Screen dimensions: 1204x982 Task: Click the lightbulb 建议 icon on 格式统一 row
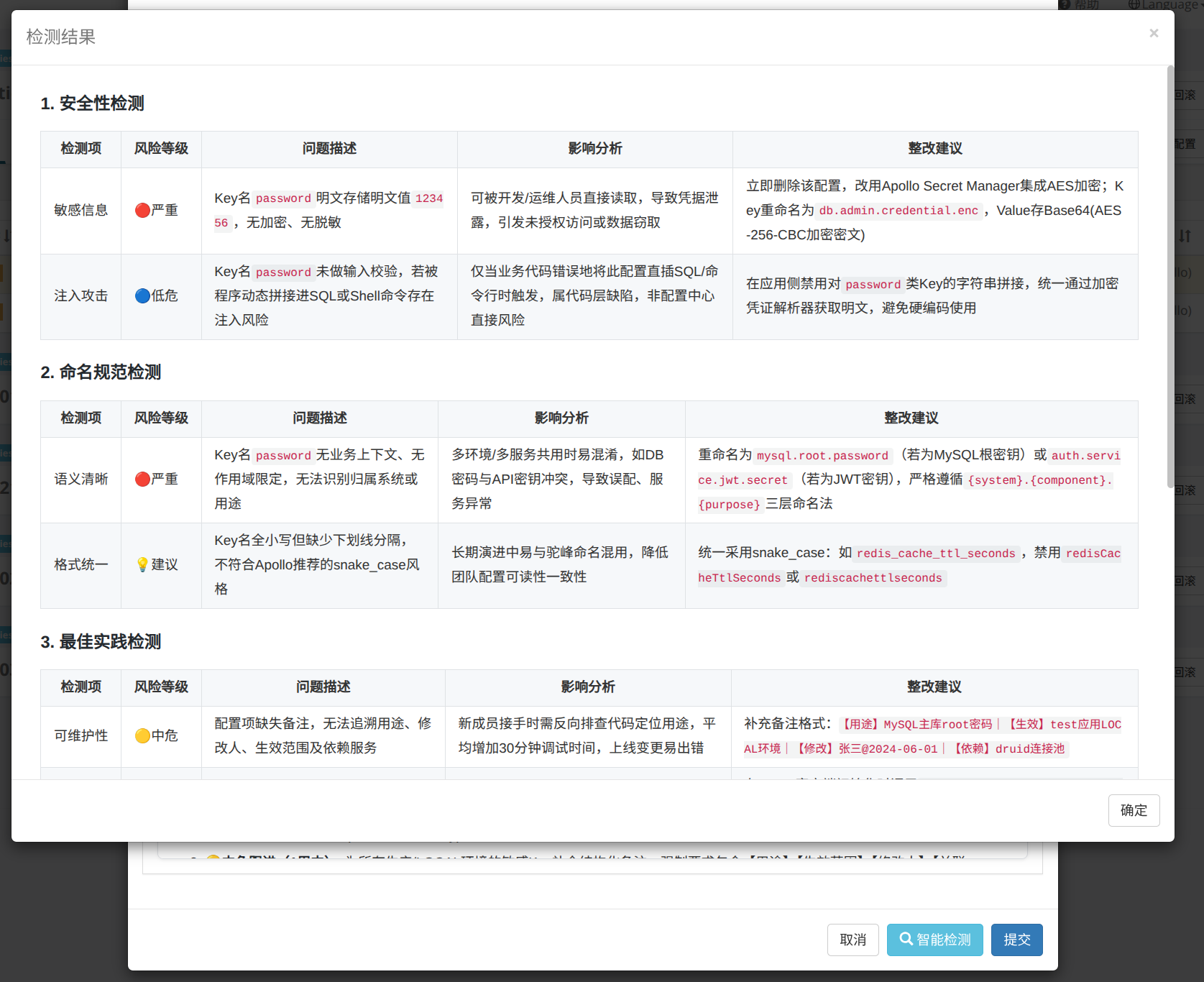pos(142,565)
